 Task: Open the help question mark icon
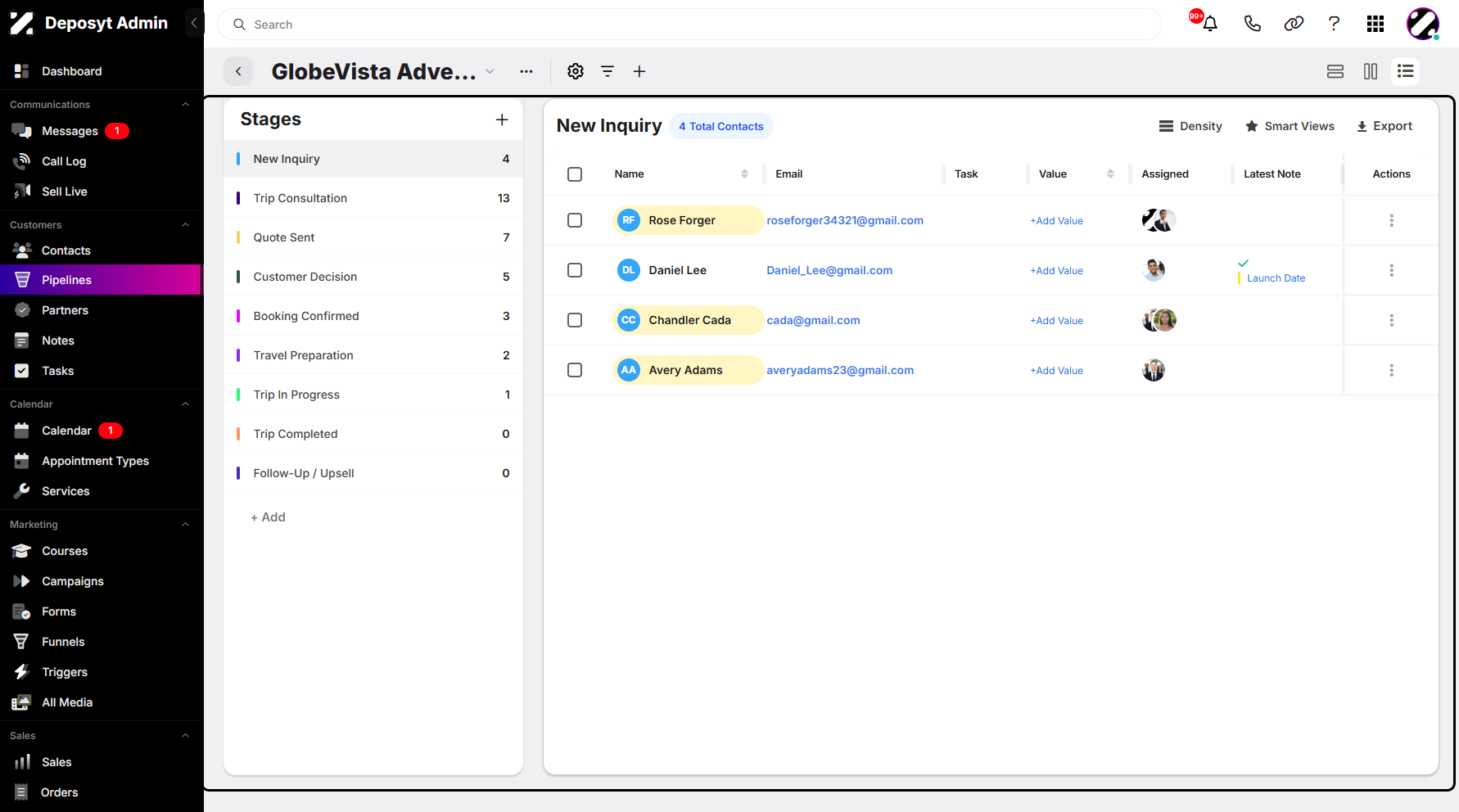(1334, 24)
